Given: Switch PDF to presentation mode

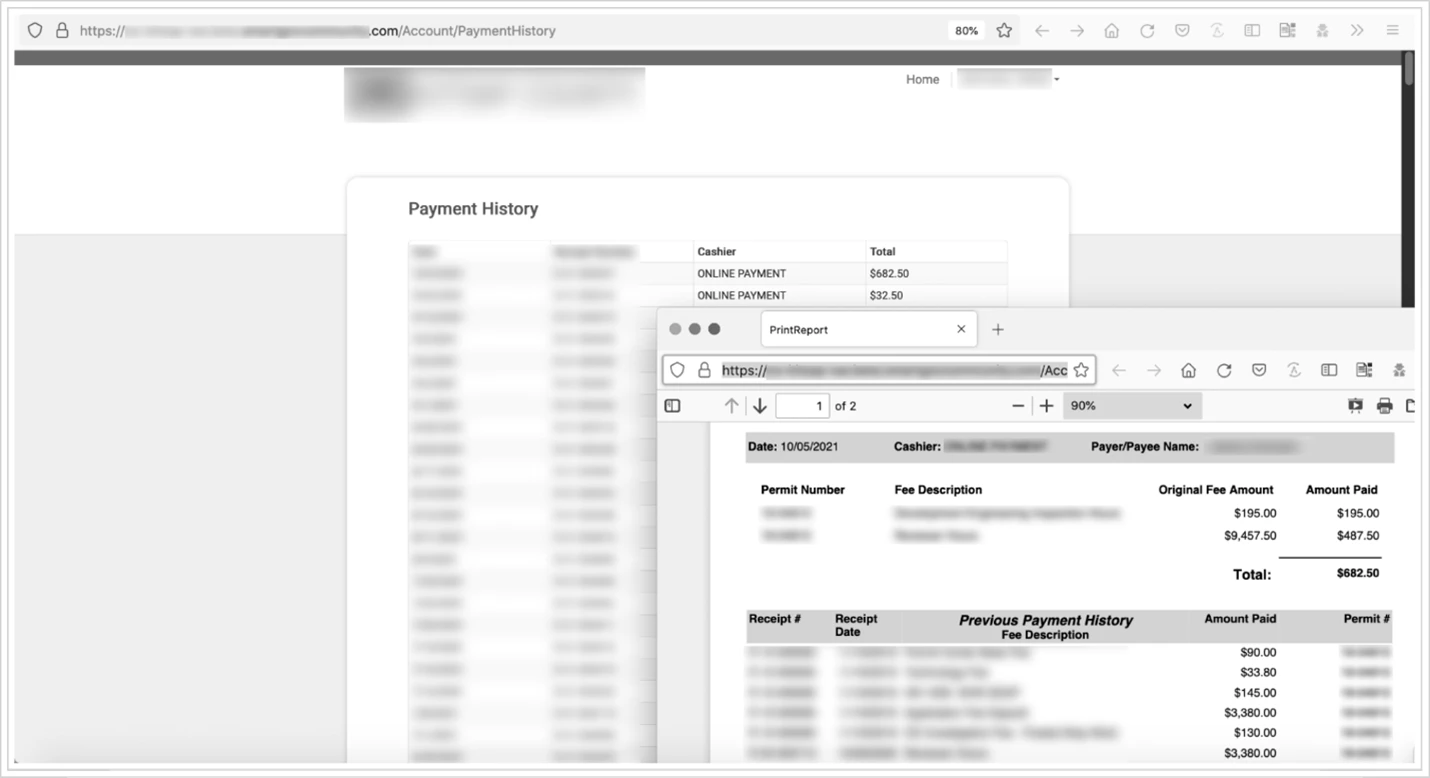Looking at the screenshot, I should pyautogui.click(x=1355, y=406).
